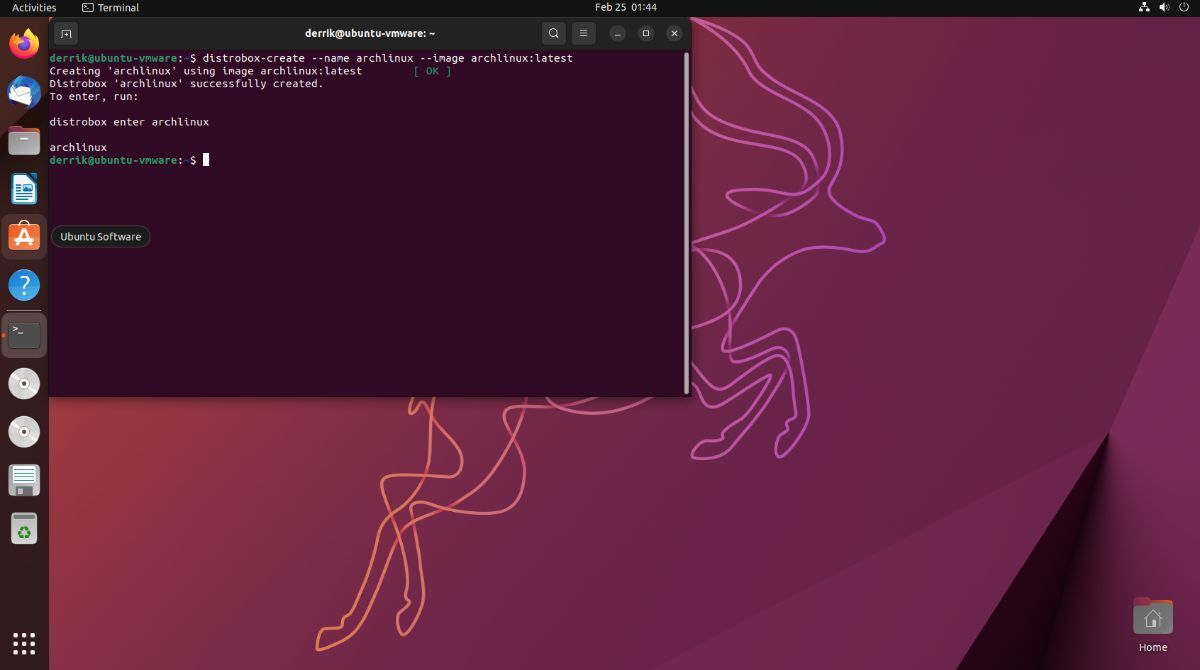This screenshot has width=1200, height=670.
Task: Open the clock showing Feb 25 01:44
Action: (626, 7)
